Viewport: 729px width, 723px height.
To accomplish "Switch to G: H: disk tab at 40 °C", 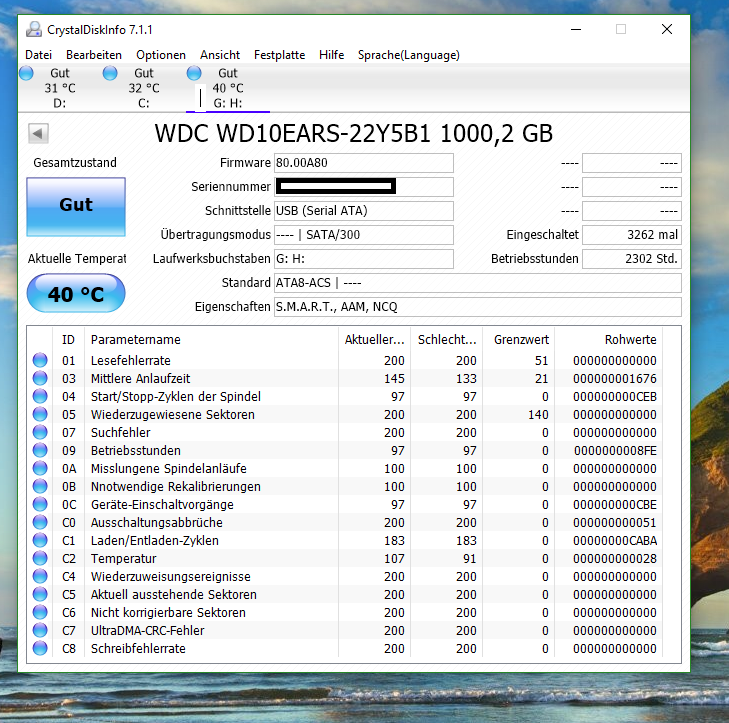I will pos(228,88).
